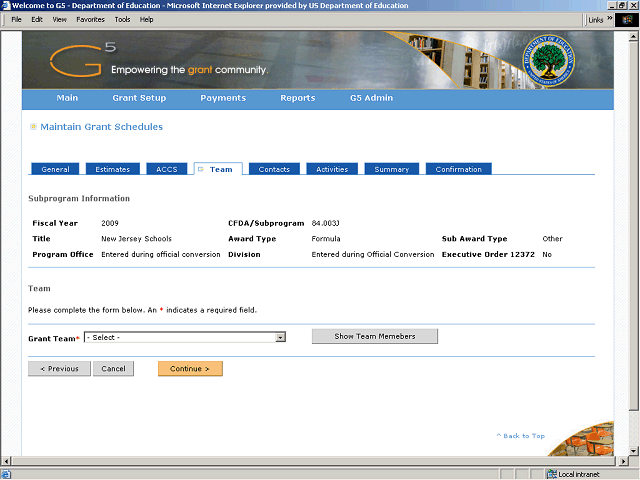This screenshot has width=640, height=480.
Task: Click the Links toolbar label
Action: [x=596, y=20]
